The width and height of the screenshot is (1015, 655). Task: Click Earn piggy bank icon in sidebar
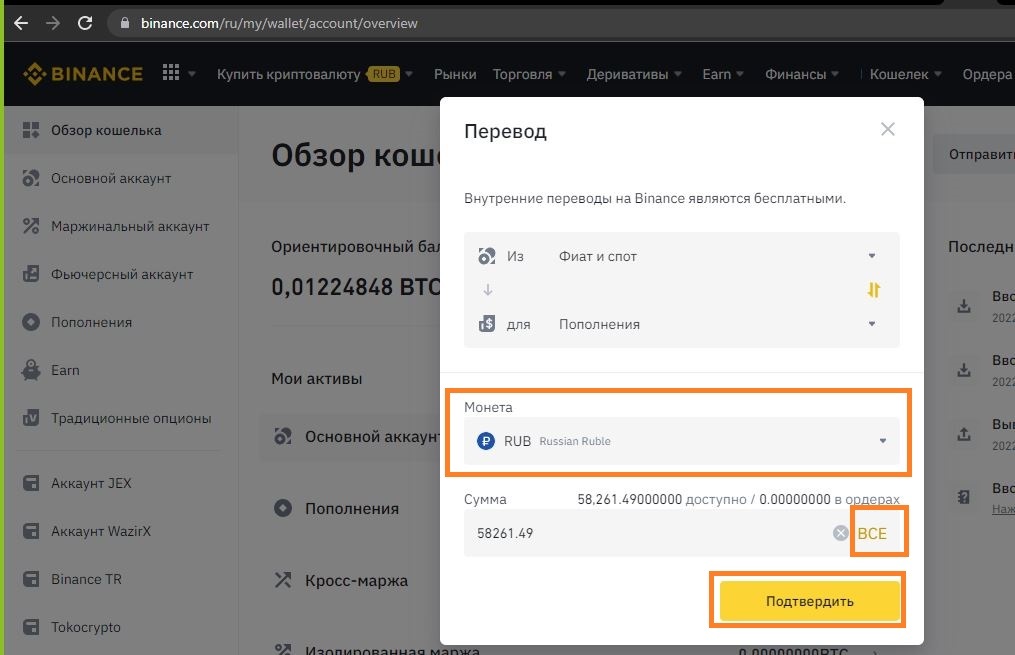30,370
